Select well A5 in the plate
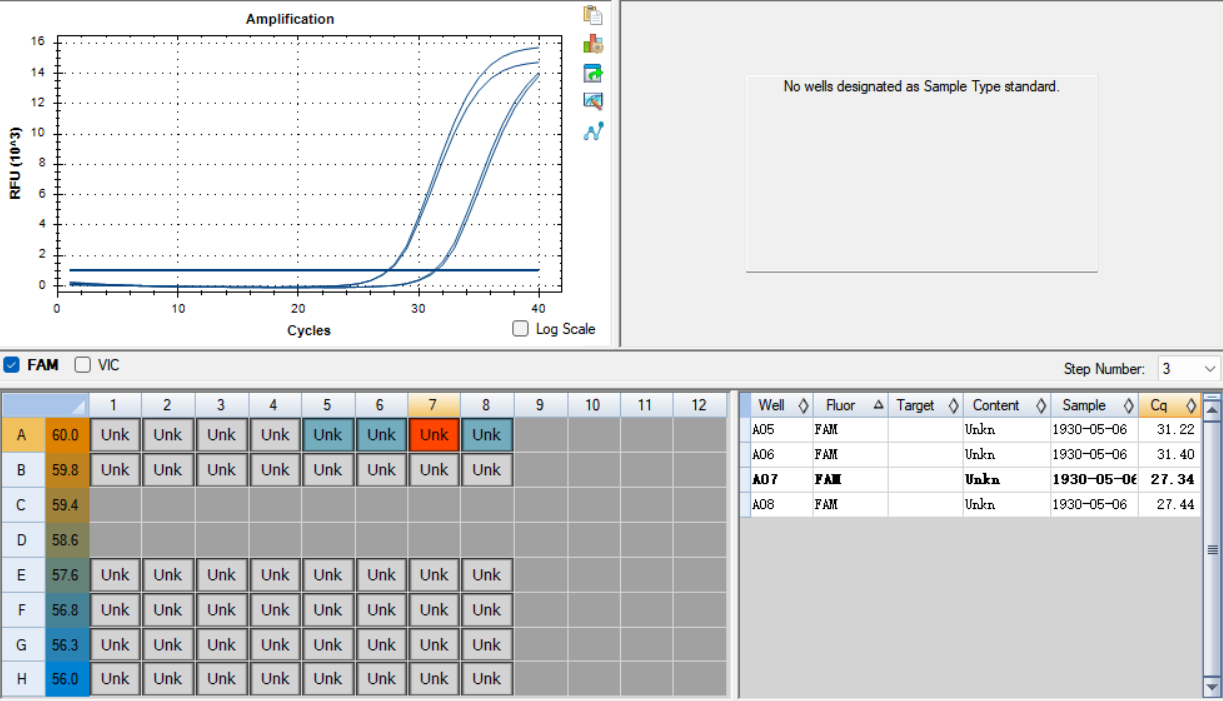 (328, 435)
